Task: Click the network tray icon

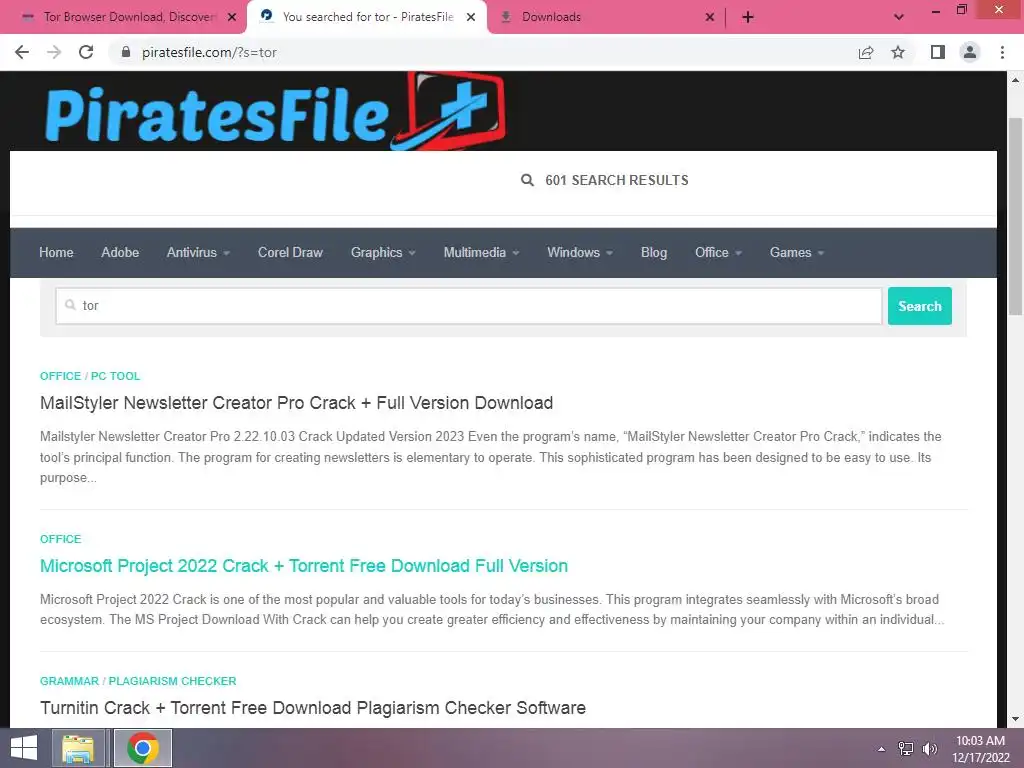Action: (906, 748)
